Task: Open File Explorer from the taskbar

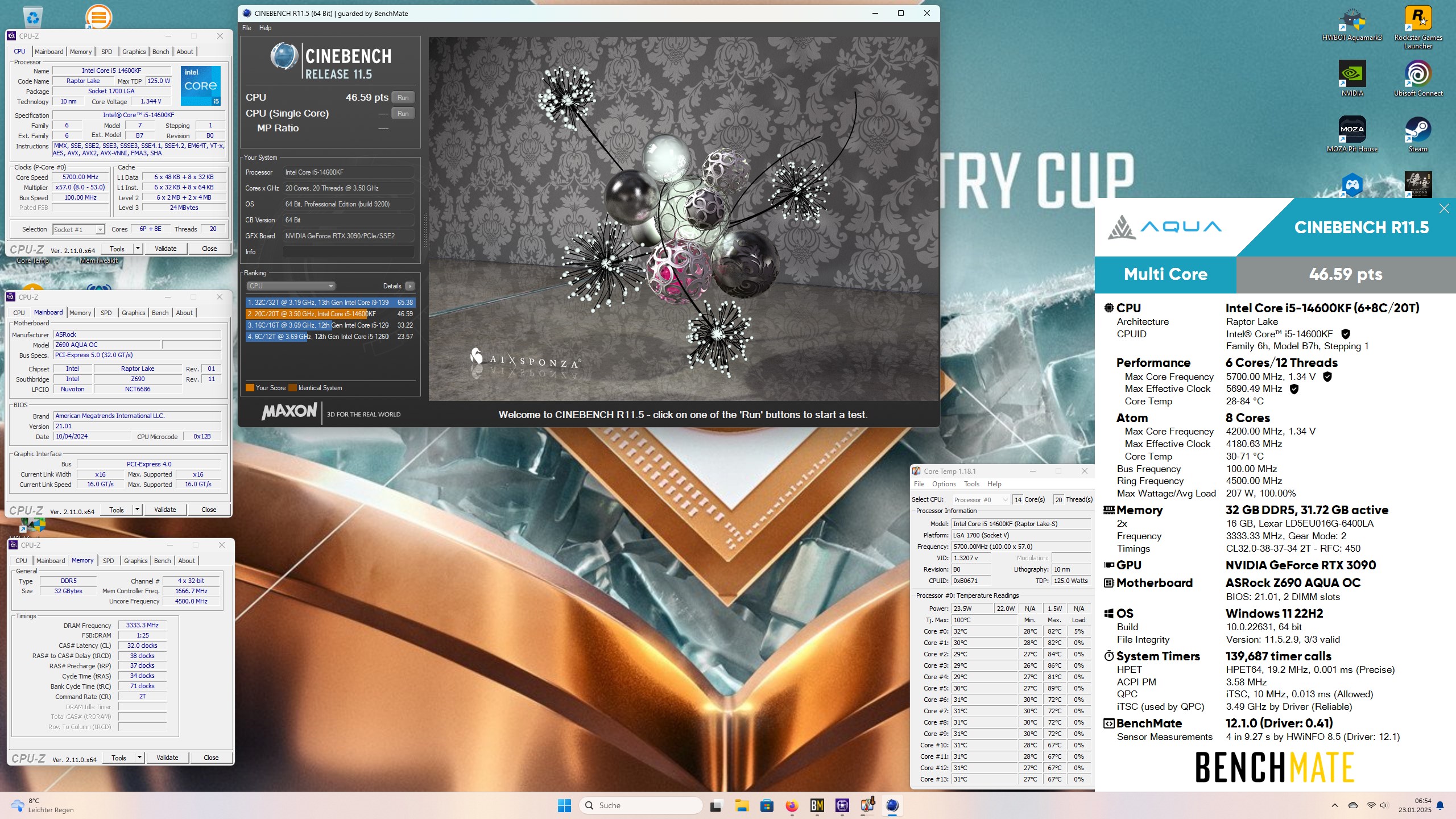Action: (x=741, y=805)
